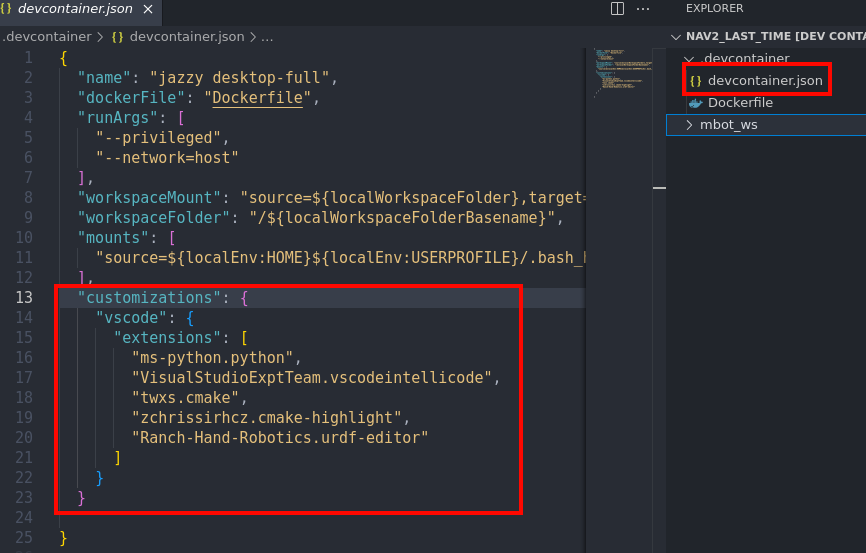Open Dockerfile from the Explorer tree
This screenshot has height=553, width=866.
tap(740, 103)
